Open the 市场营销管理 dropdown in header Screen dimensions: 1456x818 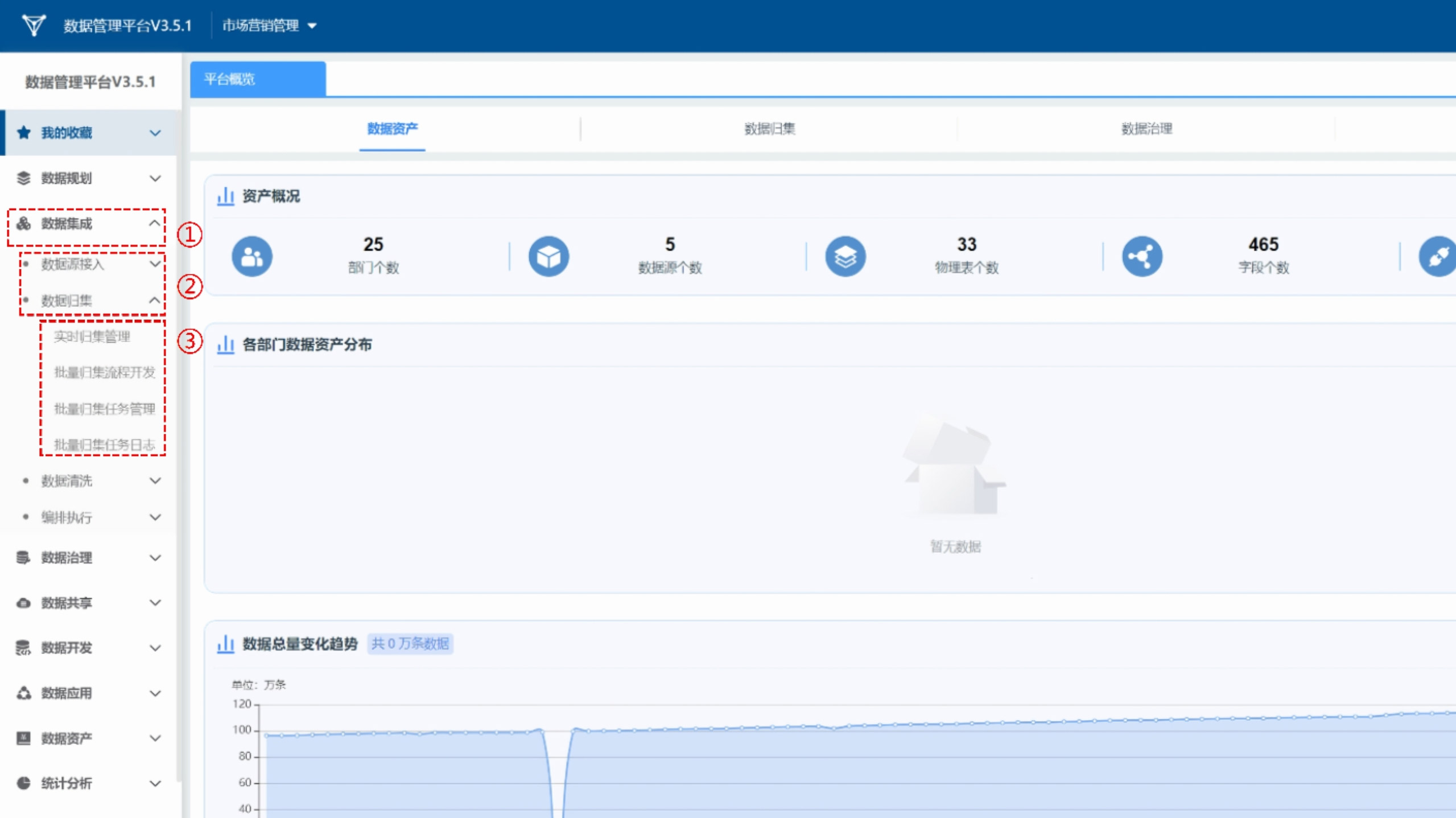(x=269, y=25)
